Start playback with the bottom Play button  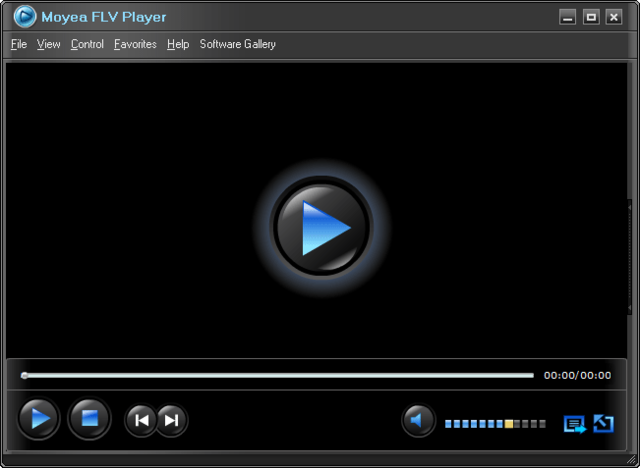39,418
